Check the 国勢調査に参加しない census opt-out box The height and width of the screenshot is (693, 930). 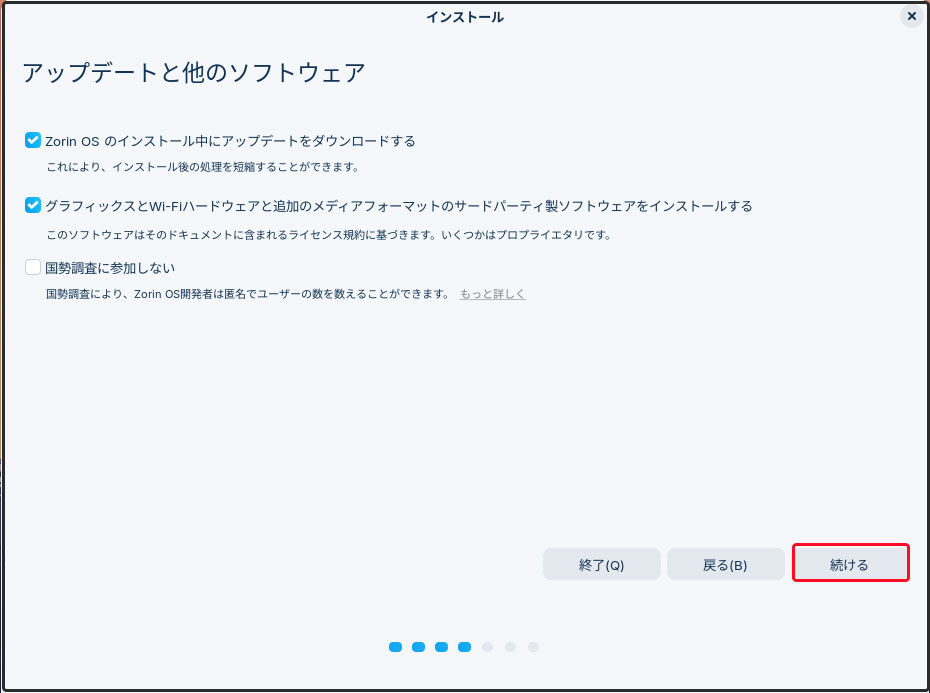pos(33,267)
